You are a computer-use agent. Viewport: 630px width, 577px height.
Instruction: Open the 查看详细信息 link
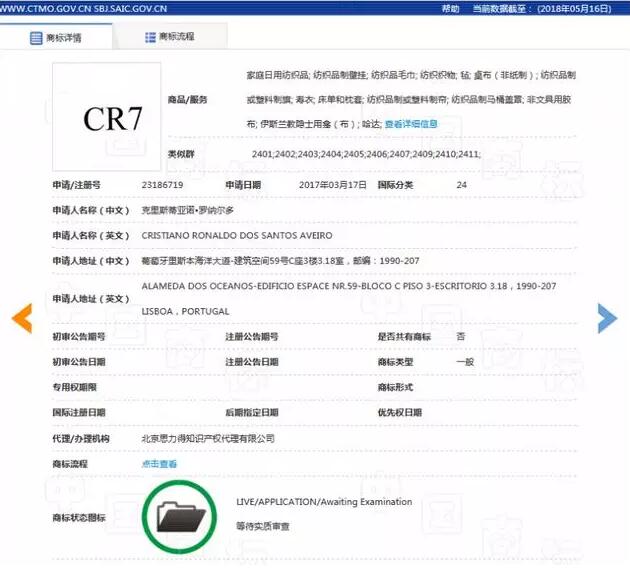click(411, 124)
